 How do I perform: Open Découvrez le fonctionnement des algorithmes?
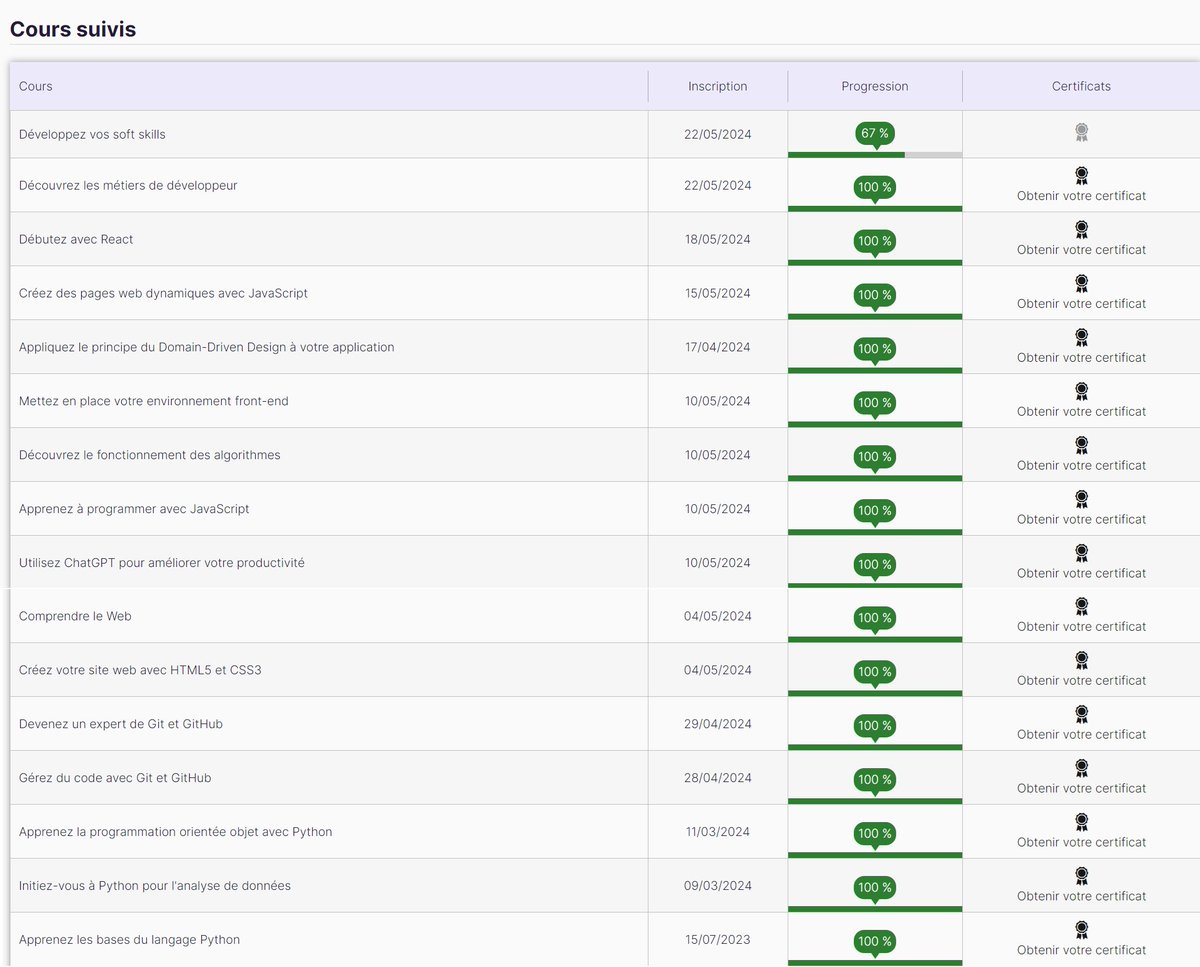point(150,455)
